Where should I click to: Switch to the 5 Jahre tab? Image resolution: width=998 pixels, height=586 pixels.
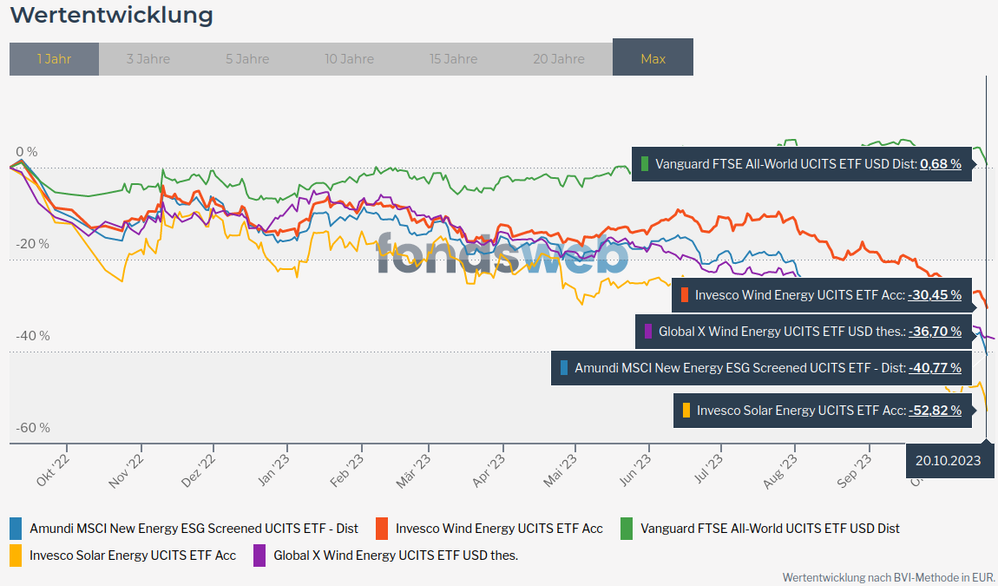[x=247, y=59]
